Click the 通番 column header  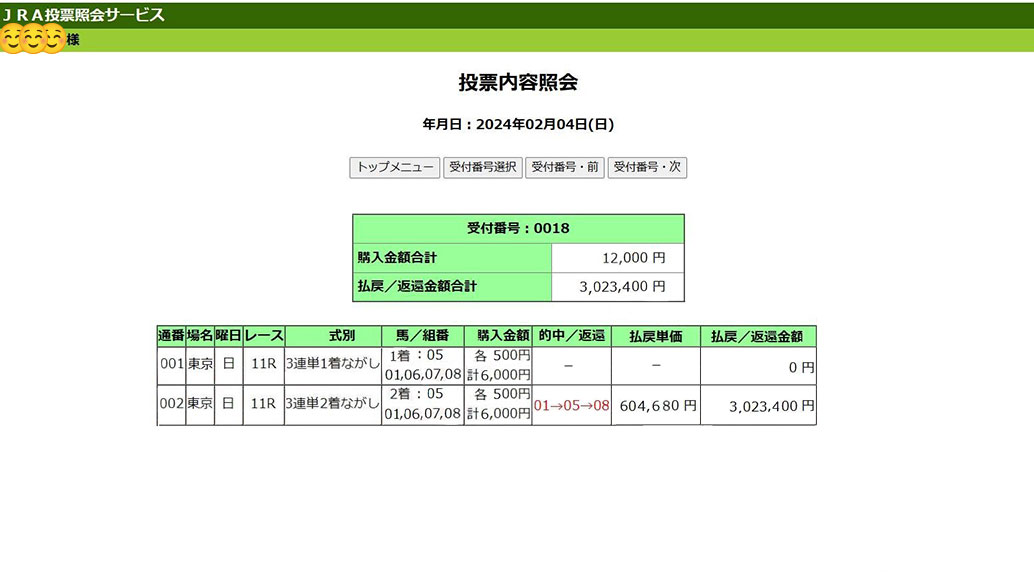(171, 336)
